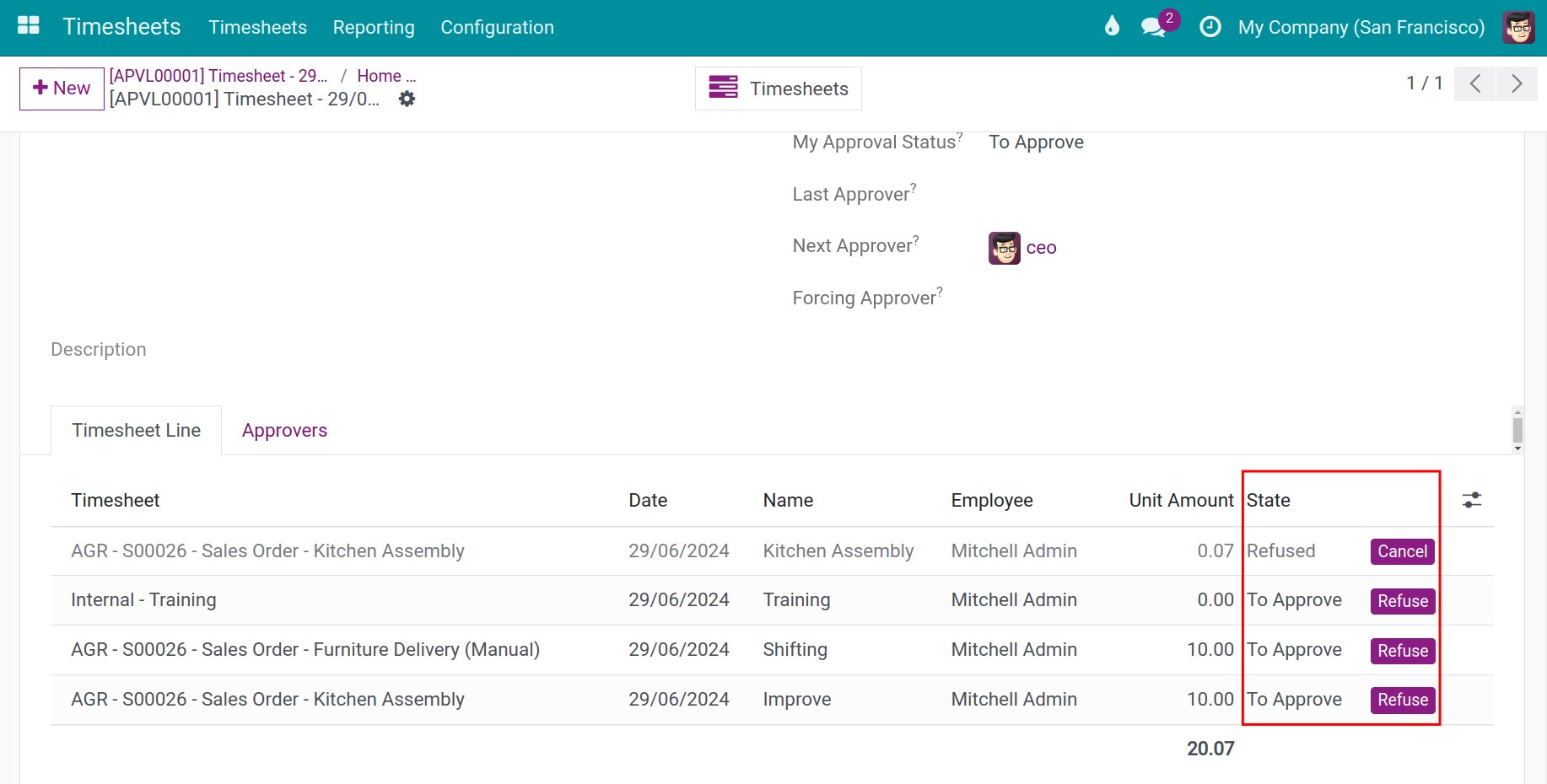Sort by the Employee column header

992,500
